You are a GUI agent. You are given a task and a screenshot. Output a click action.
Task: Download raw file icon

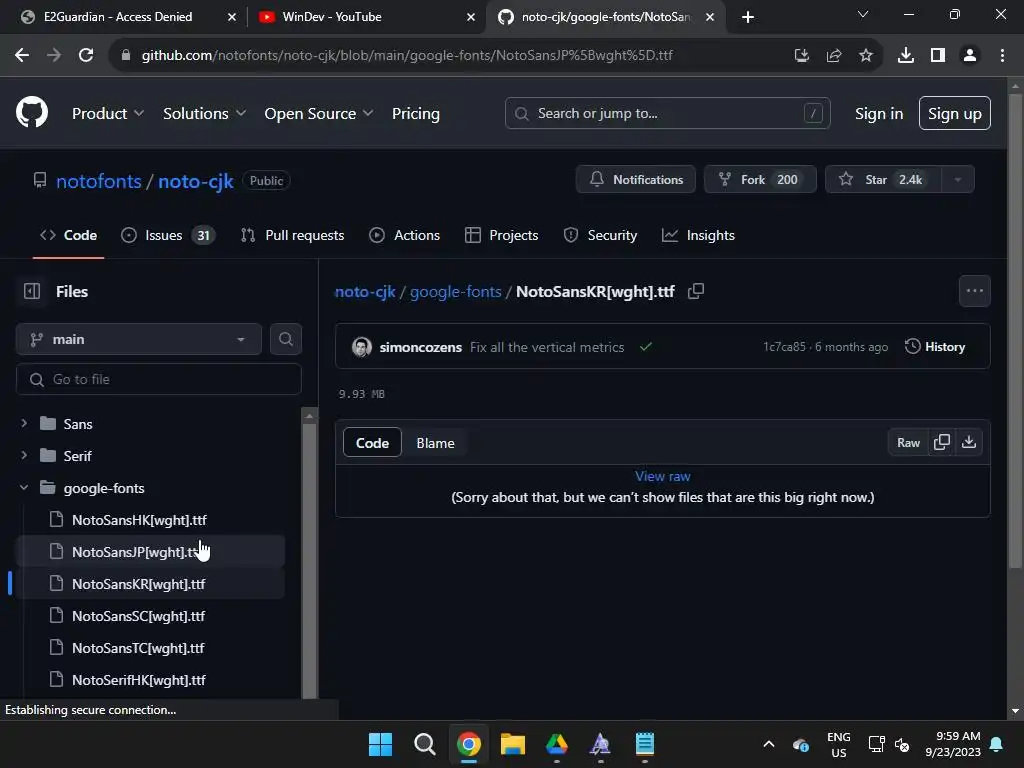tap(969, 442)
